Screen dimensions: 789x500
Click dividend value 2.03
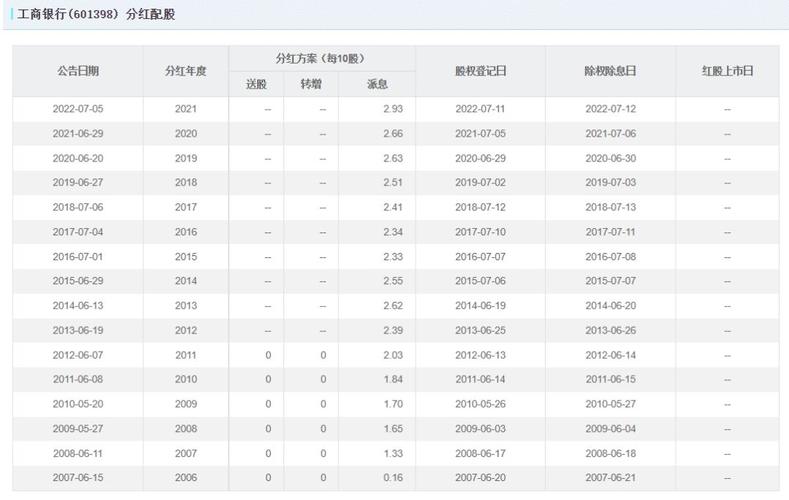[393, 355]
